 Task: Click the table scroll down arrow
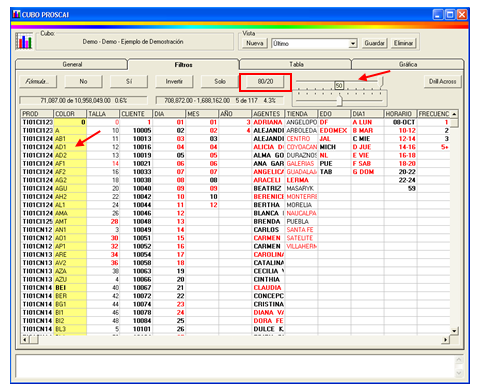coord(454,331)
